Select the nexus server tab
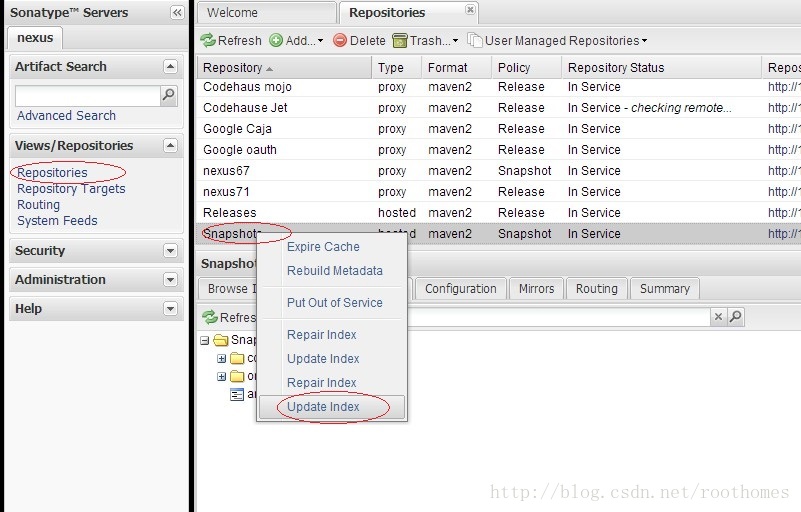Screen dimensions: 801x512 [35, 38]
